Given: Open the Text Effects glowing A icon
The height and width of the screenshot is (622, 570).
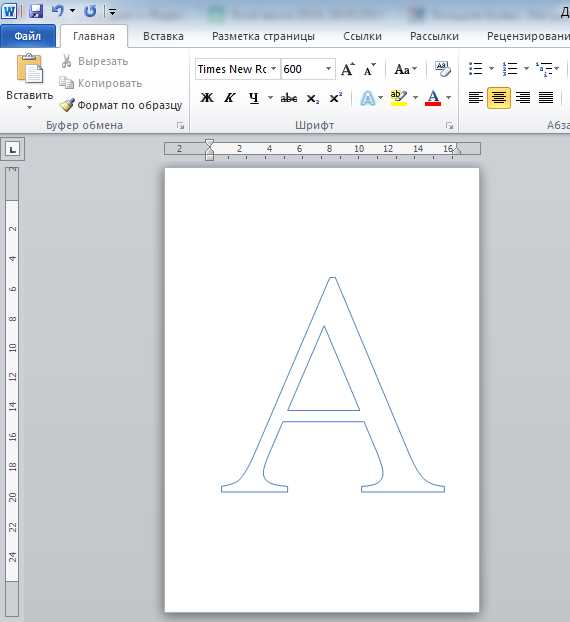Looking at the screenshot, I should (367, 98).
